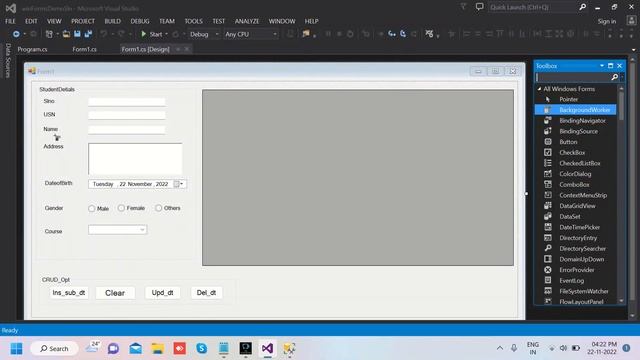Viewport: 640px width, 360px height.
Task: Select ErrorProvider in the Toolbox
Action: [x=576, y=270]
